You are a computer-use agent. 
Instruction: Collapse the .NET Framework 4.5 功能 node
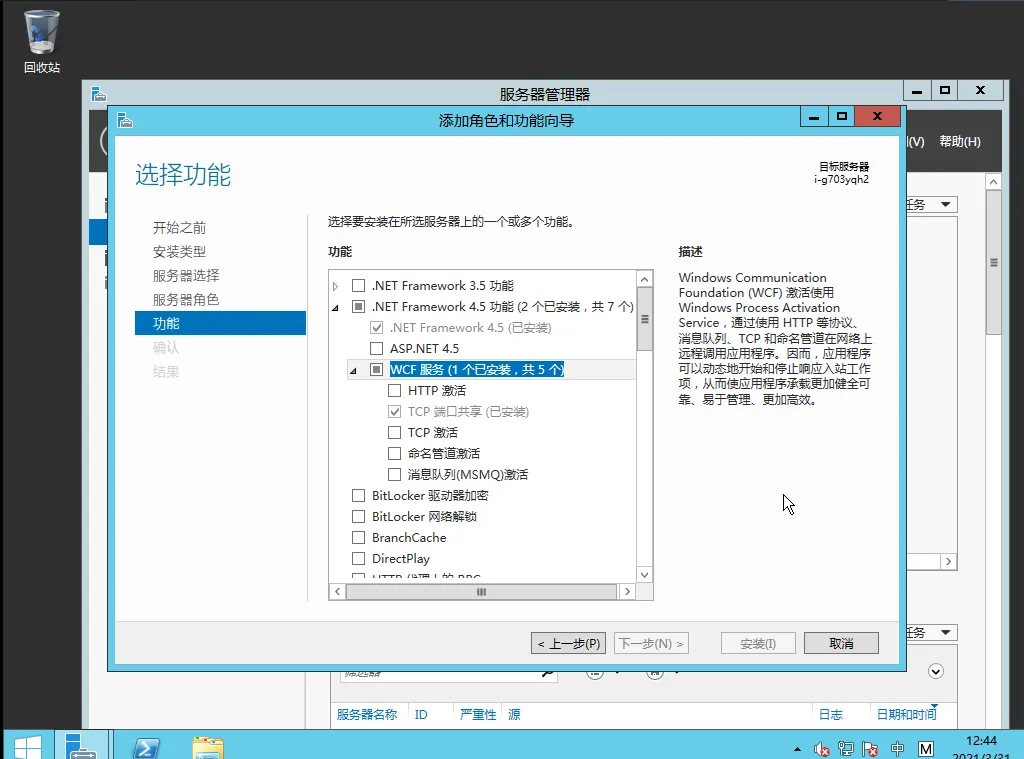[336, 308]
